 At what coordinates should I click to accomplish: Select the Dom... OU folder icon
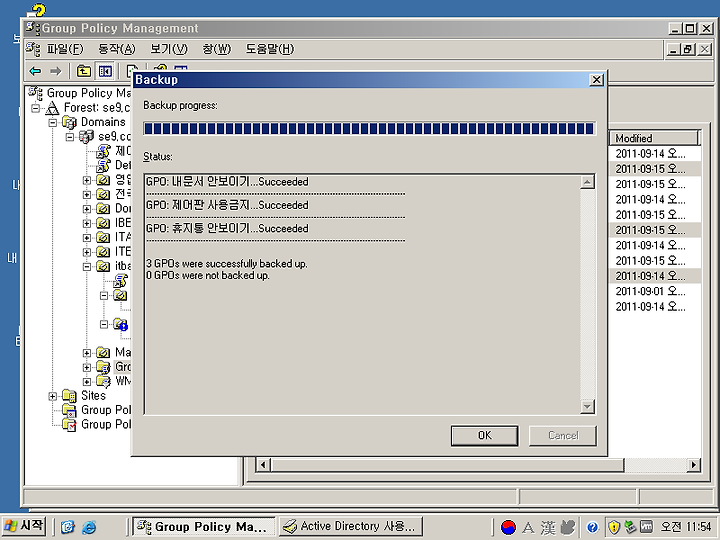point(103,209)
